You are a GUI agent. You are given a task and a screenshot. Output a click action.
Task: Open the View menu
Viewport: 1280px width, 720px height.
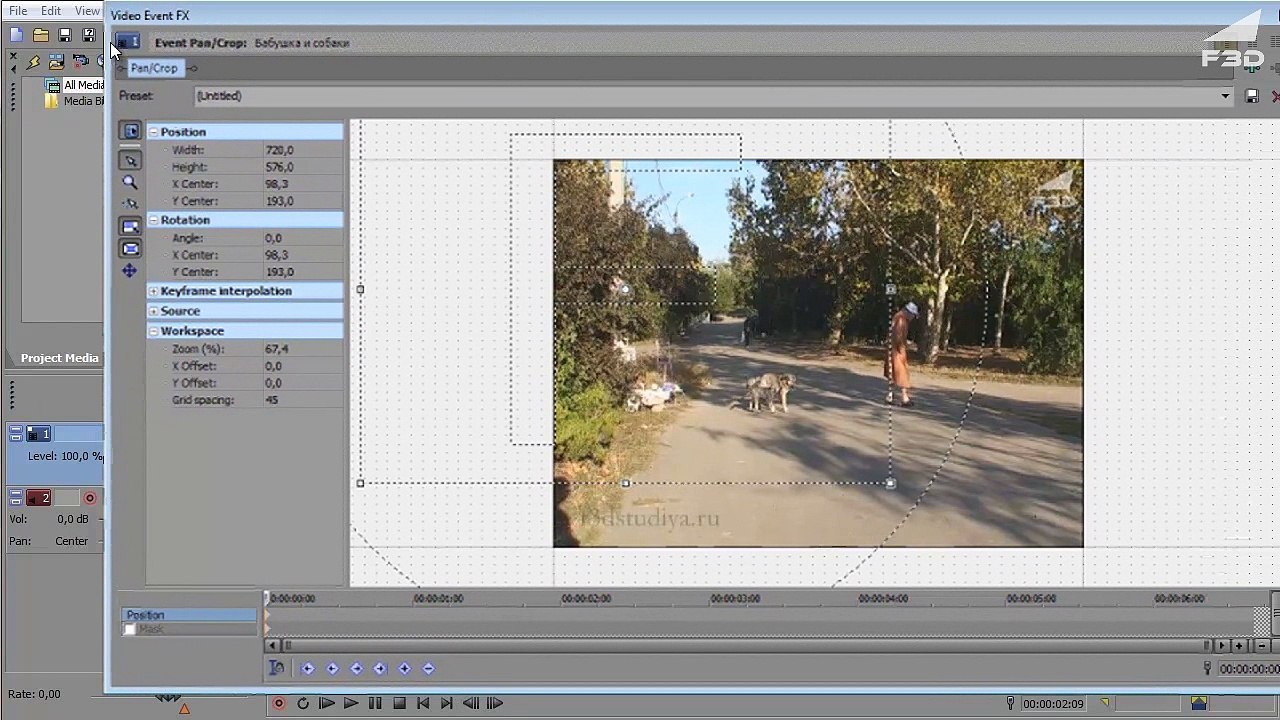(88, 11)
